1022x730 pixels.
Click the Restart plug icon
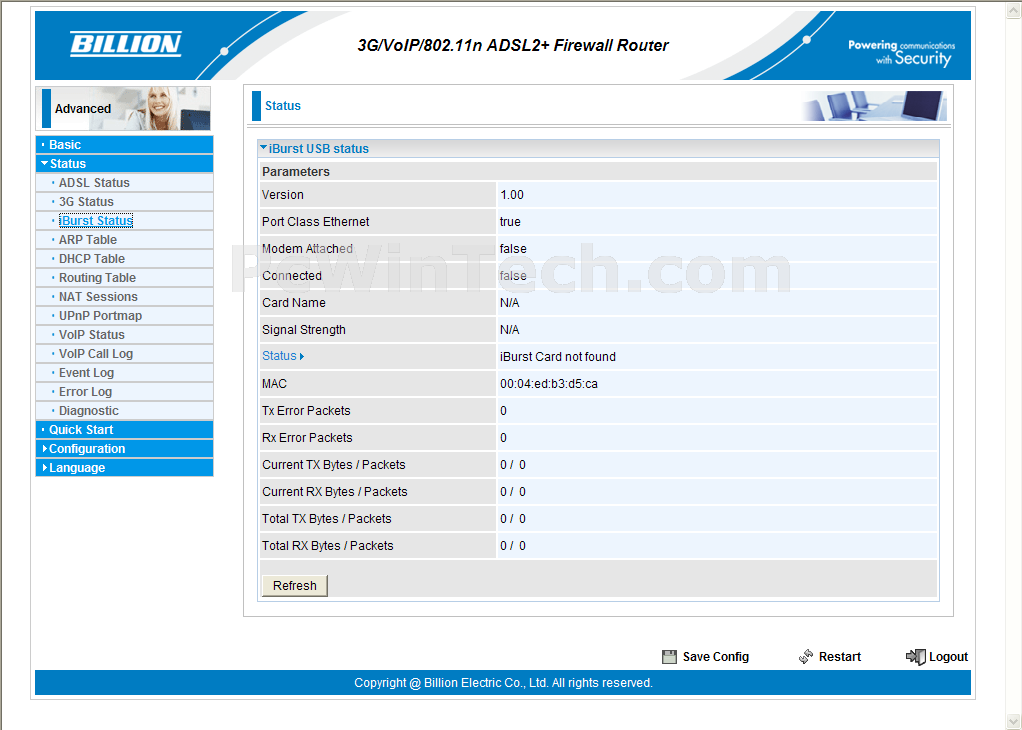coord(806,656)
